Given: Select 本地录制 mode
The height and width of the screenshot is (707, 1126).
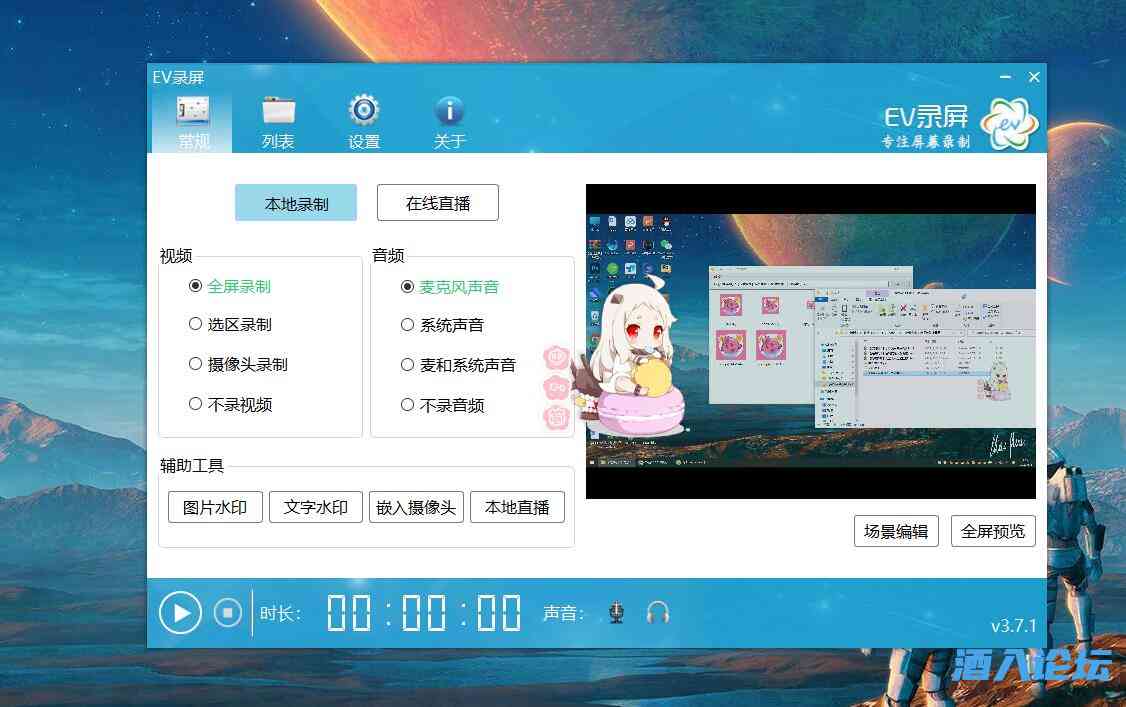Looking at the screenshot, I should click(296, 203).
